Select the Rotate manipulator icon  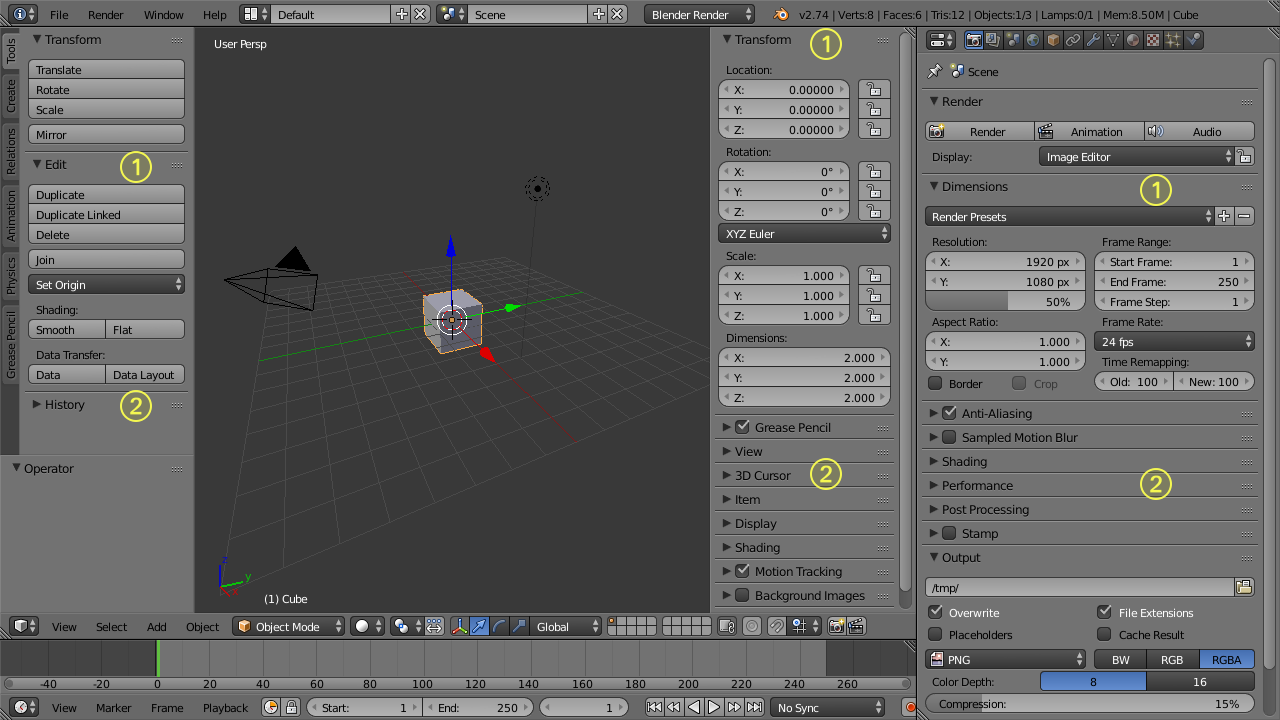click(x=497, y=626)
